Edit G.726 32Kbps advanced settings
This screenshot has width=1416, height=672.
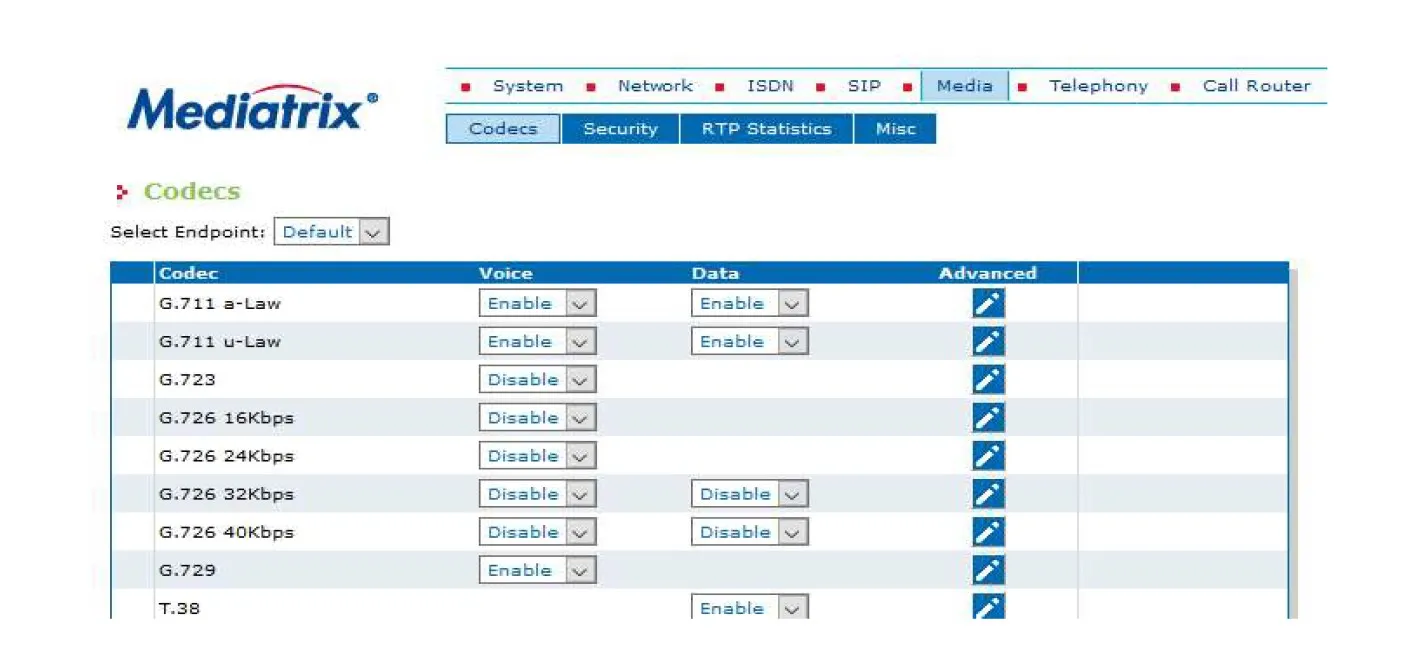click(x=987, y=494)
